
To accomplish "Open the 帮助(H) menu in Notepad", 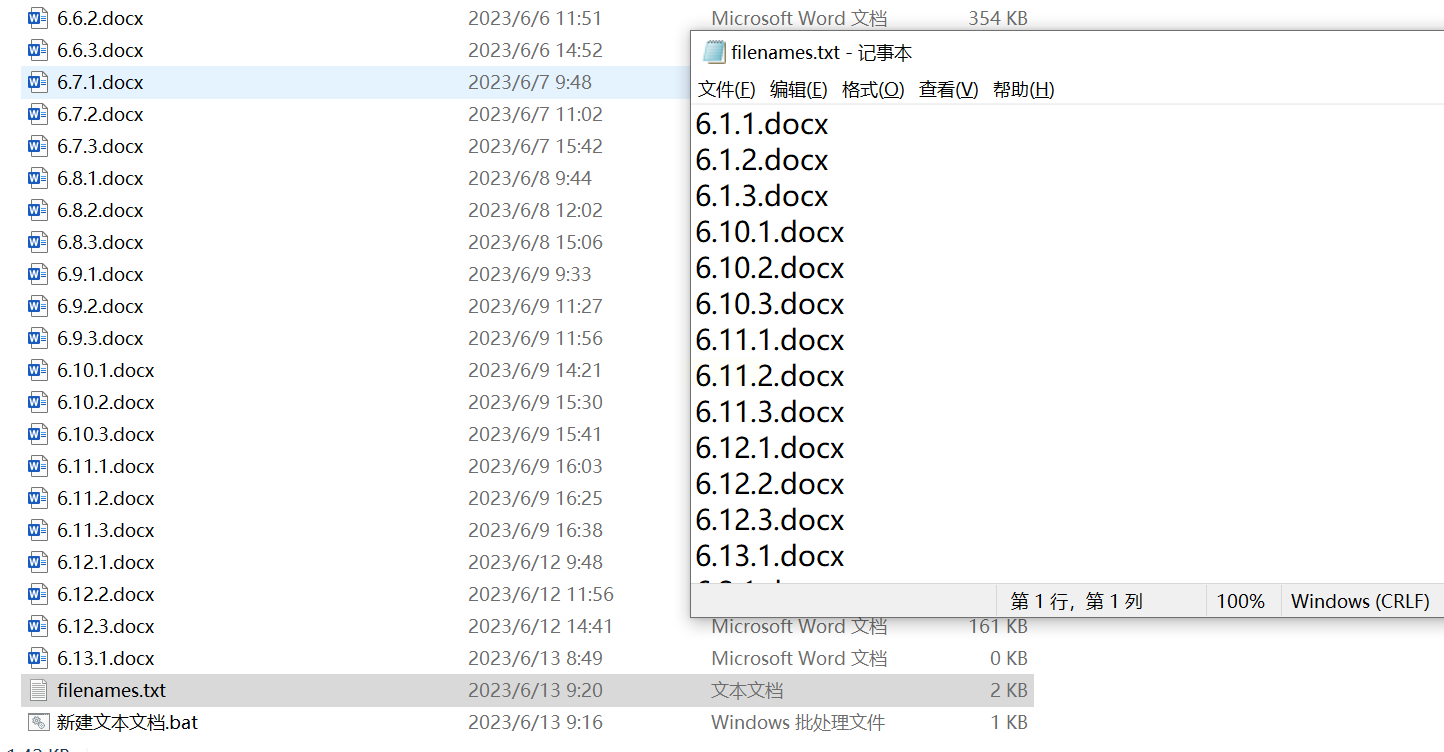I will (x=1023, y=89).
